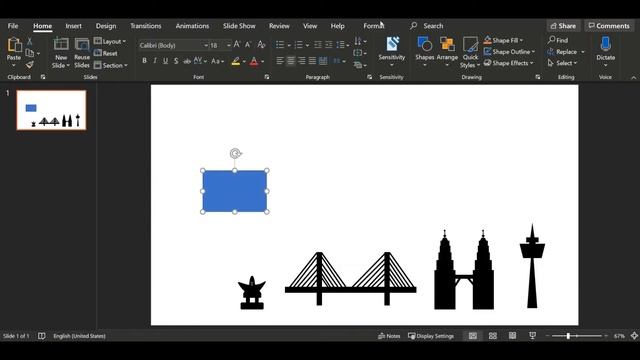Image resolution: width=640 pixels, height=360 pixels.
Task: Collapse the ribbon chevron
Action: pyautogui.click(x=633, y=77)
